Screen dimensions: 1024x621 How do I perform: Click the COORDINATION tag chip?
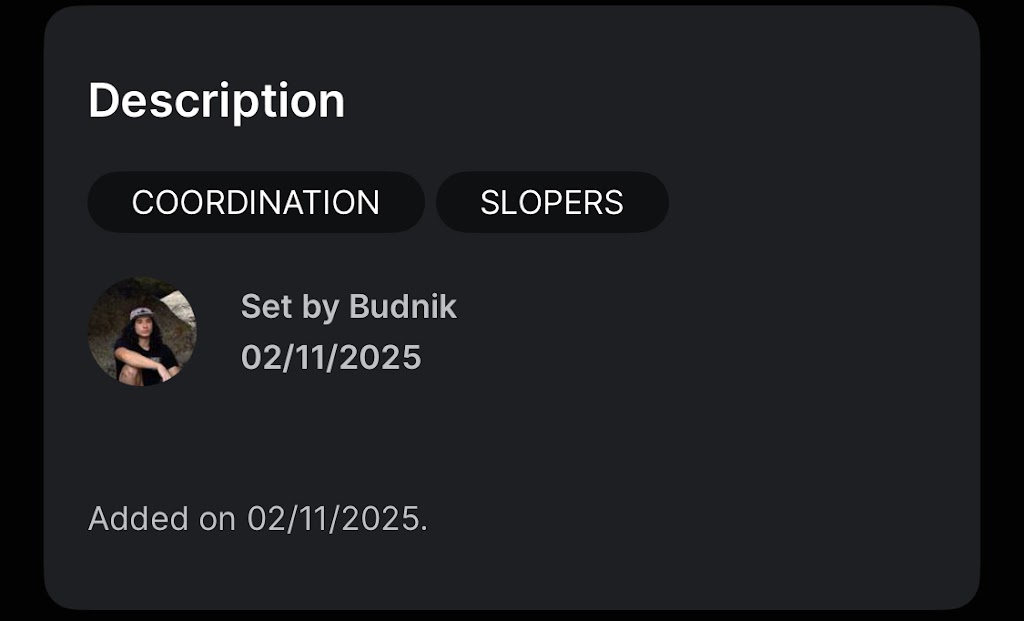click(x=256, y=202)
